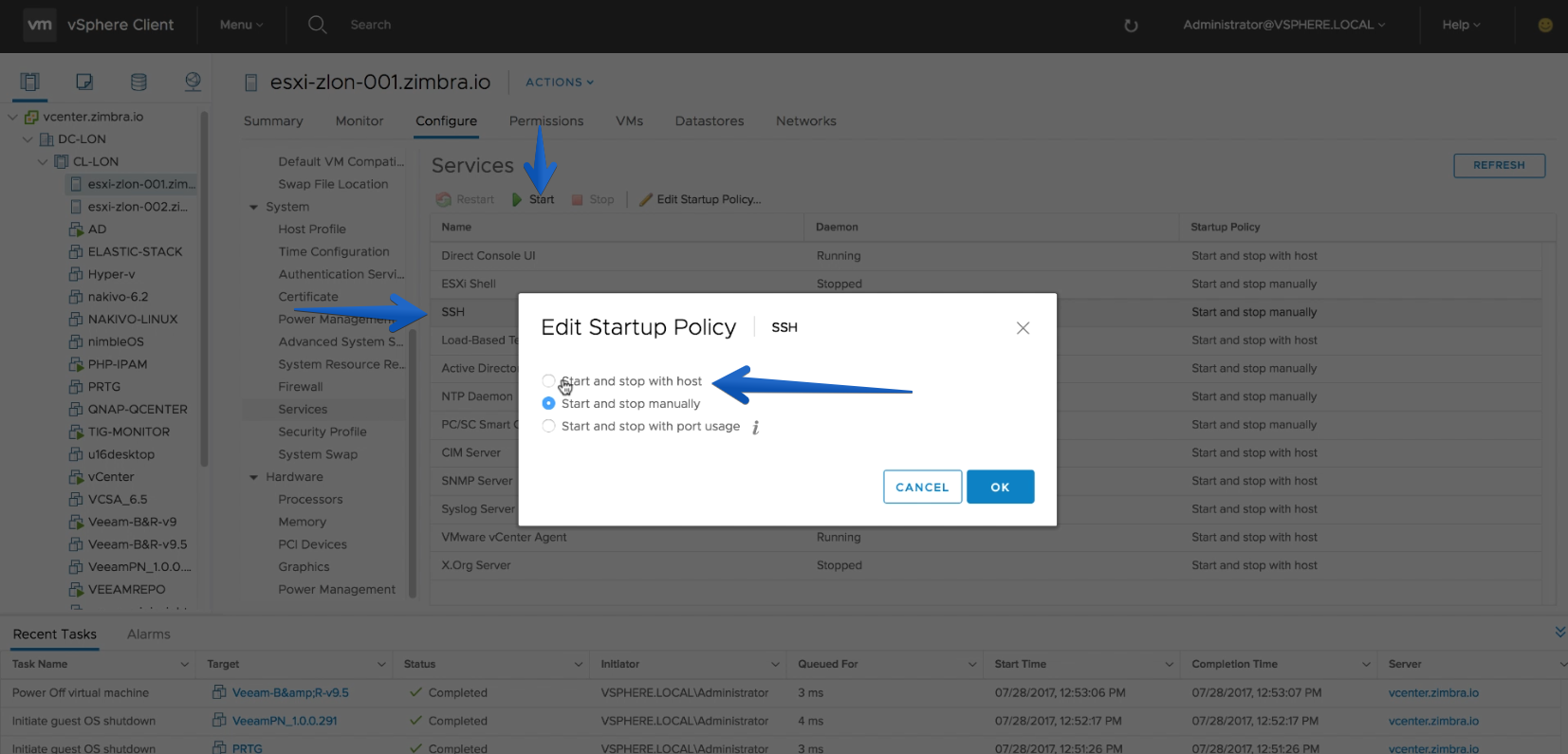Click the magnifier search icon
1568x754 pixels.
318,25
